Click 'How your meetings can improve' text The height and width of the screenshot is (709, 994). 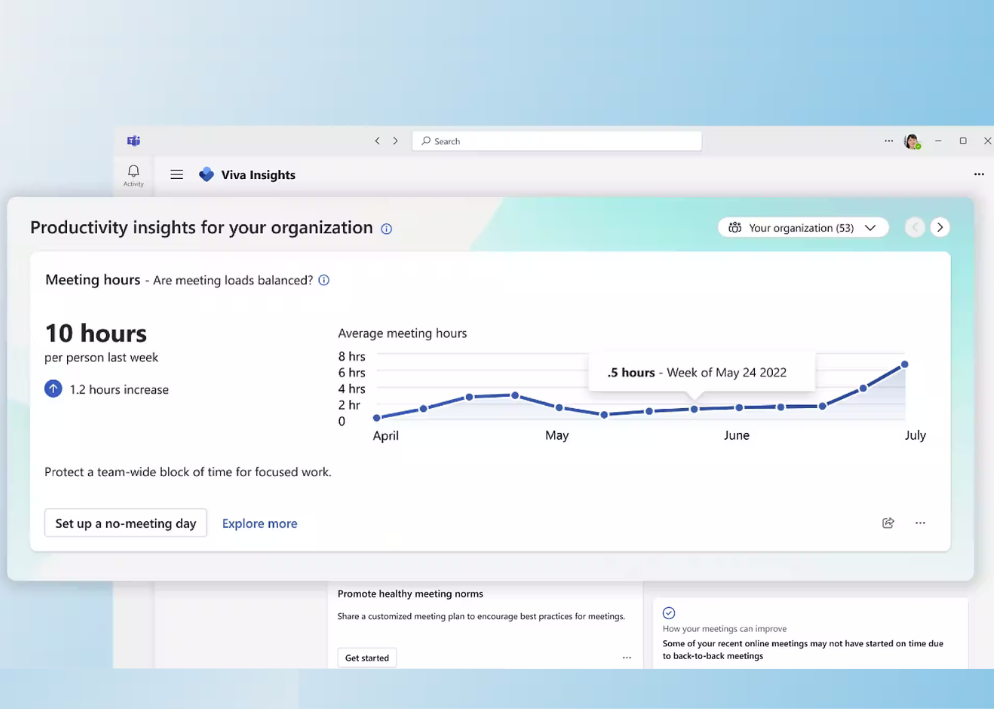725,628
